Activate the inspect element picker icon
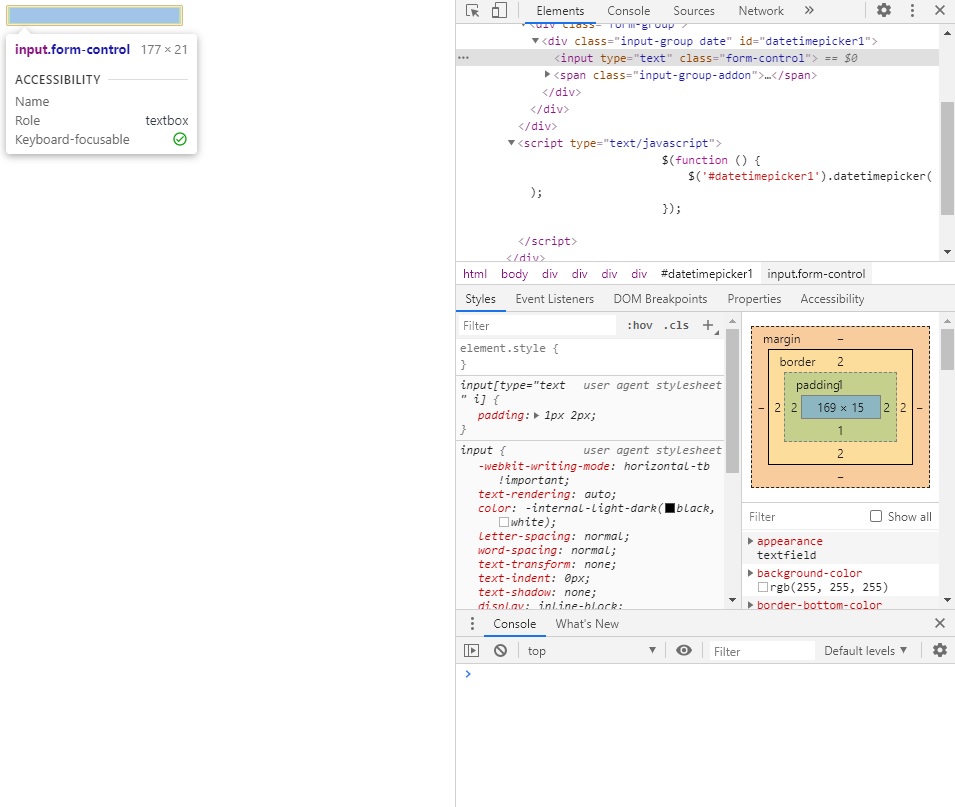Image resolution: width=955 pixels, height=807 pixels. click(472, 10)
